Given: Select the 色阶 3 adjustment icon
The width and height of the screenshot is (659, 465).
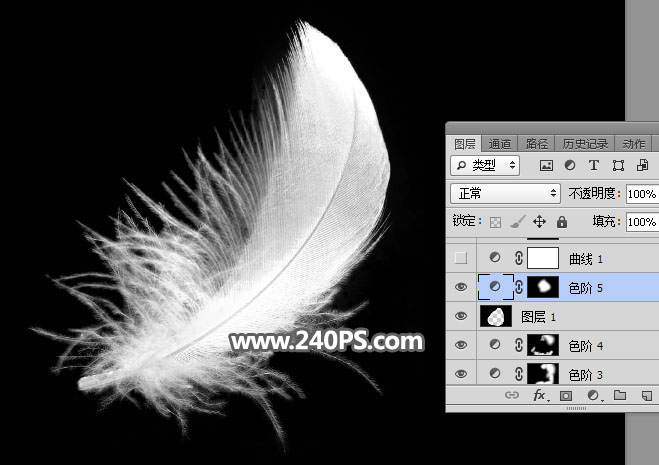Looking at the screenshot, I should 495,373.
